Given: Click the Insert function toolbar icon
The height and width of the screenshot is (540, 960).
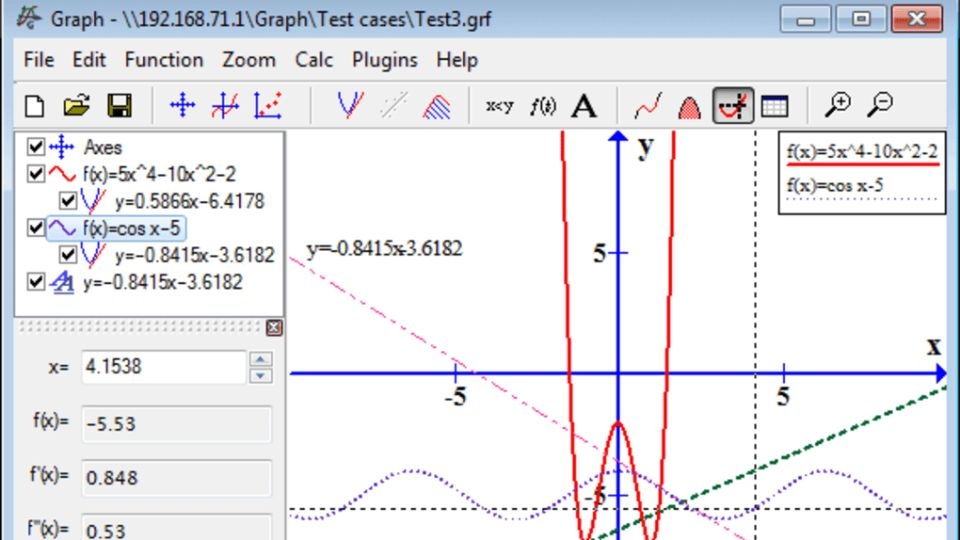Looking at the screenshot, I should [225, 106].
